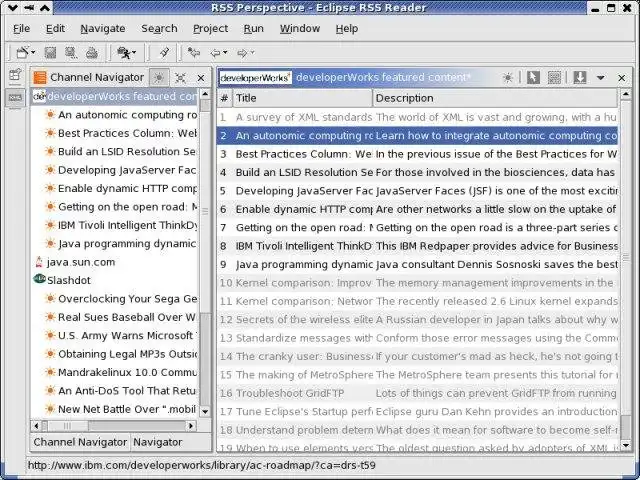Select developerWorks featured content channel in tree
This screenshot has height=480, width=640.
(x=115, y=96)
